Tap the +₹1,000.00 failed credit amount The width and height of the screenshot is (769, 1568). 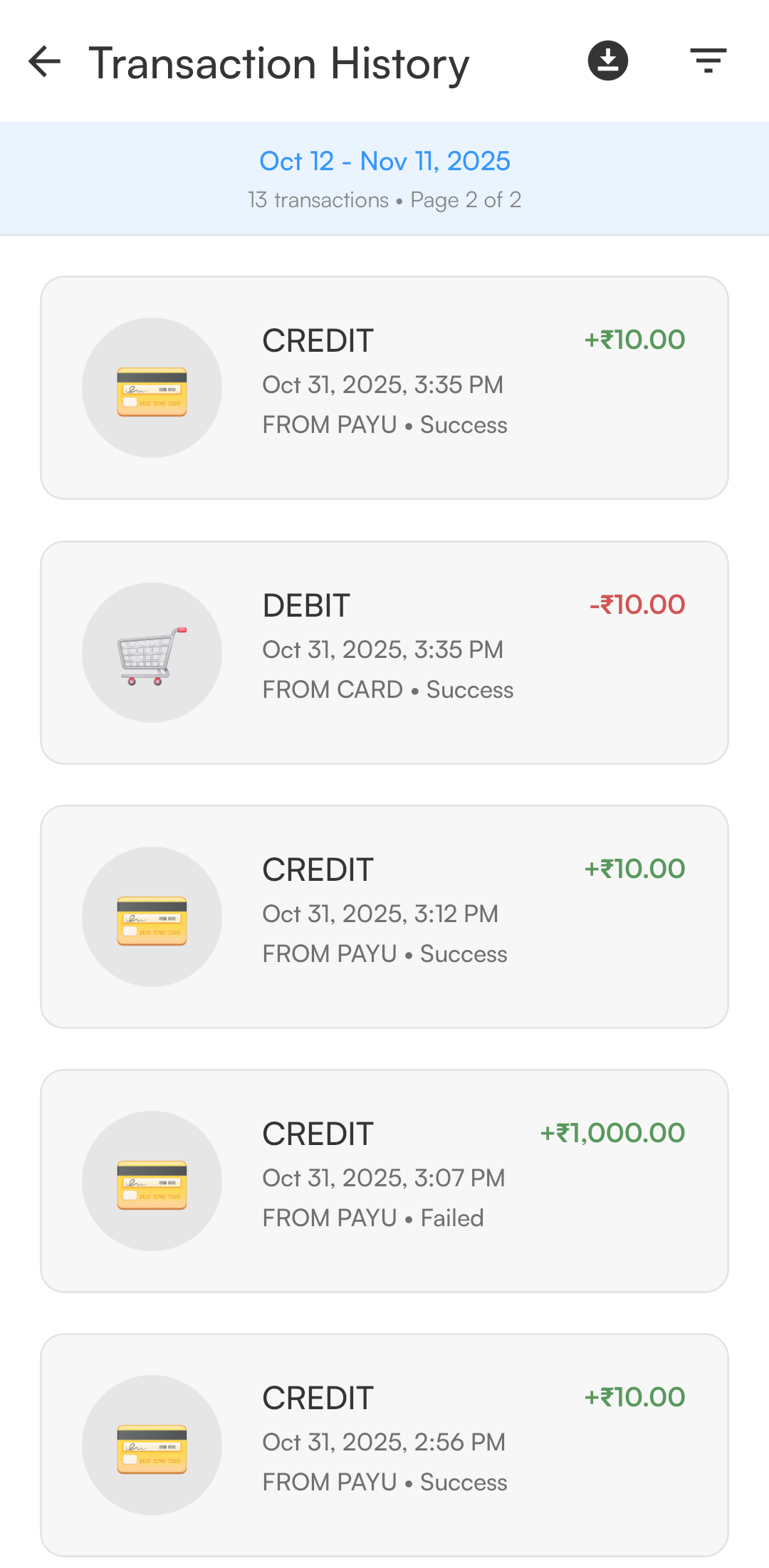tap(612, 1134)
